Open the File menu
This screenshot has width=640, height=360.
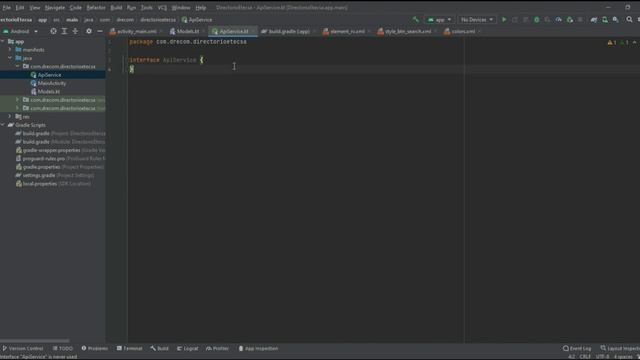point(7,8)
